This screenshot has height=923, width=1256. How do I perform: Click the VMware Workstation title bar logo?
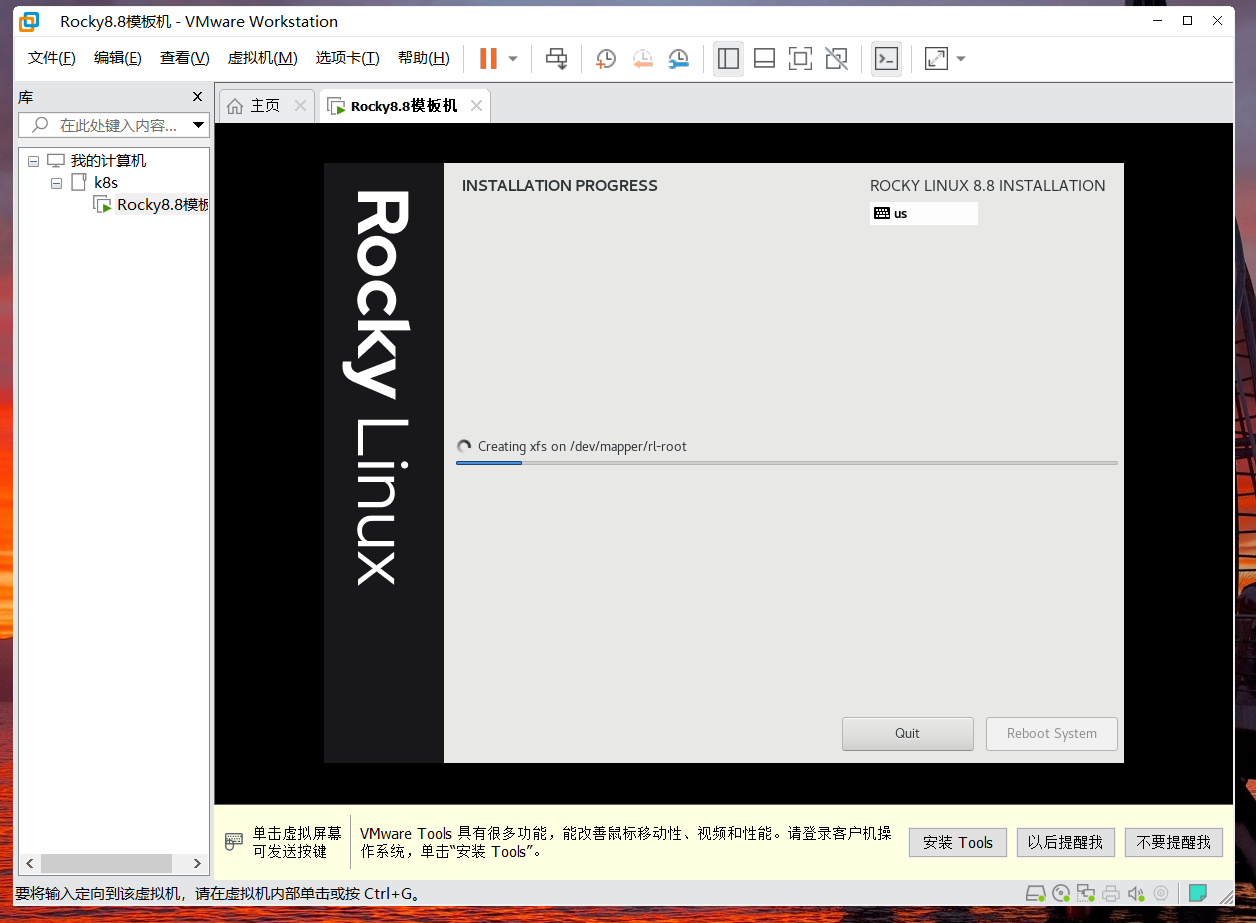[x=30, y=21]
